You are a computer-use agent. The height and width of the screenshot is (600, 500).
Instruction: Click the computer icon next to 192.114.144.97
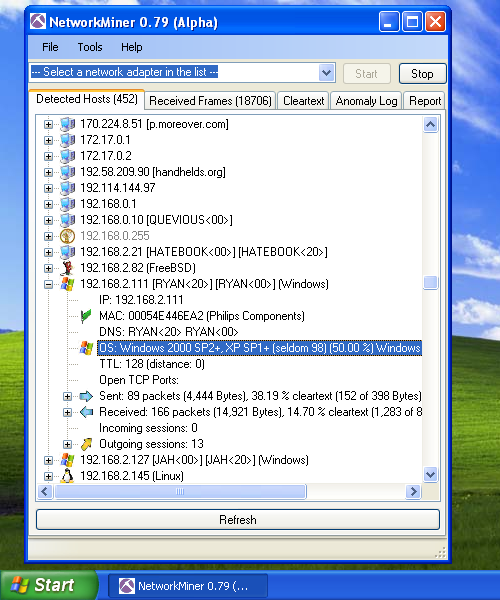click(x=67, y=188)
